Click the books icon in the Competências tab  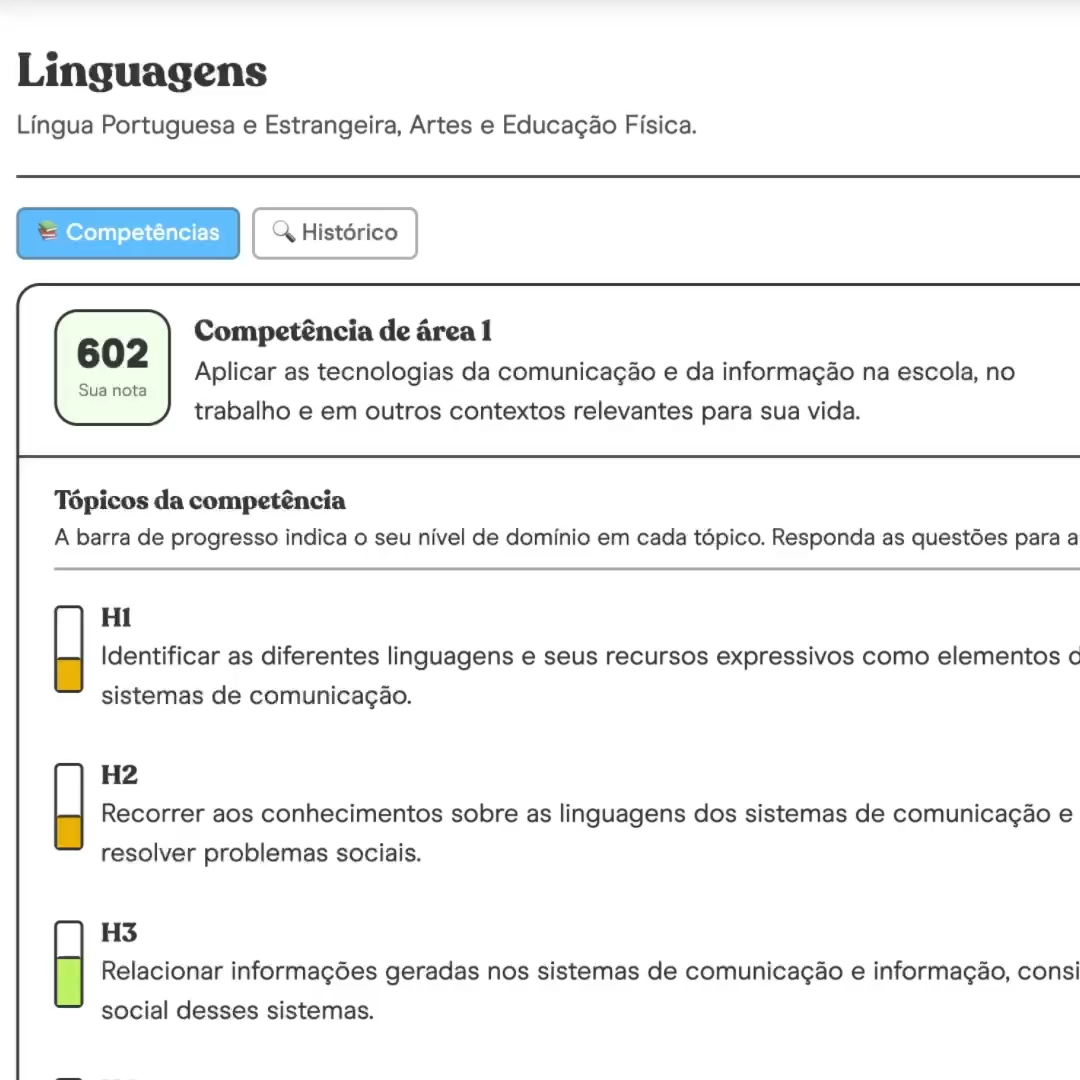(x=48, y=232)
